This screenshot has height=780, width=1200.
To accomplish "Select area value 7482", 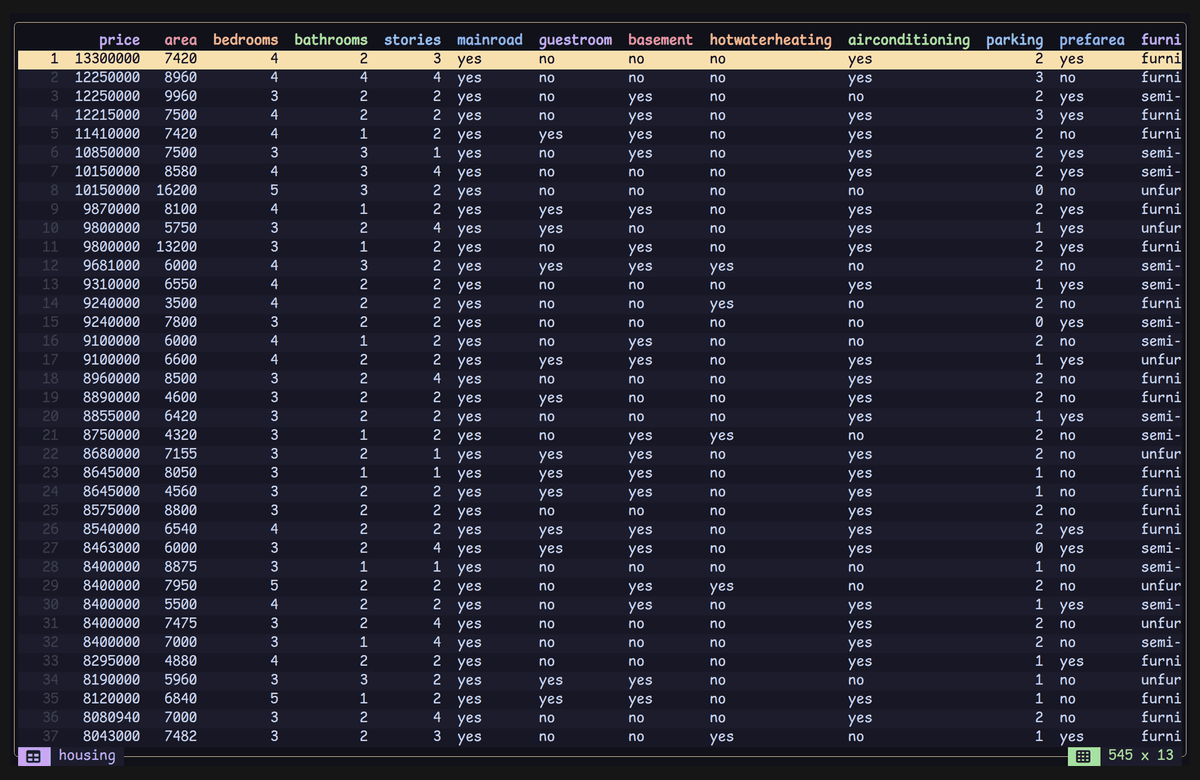I will [x=180, y=737].
